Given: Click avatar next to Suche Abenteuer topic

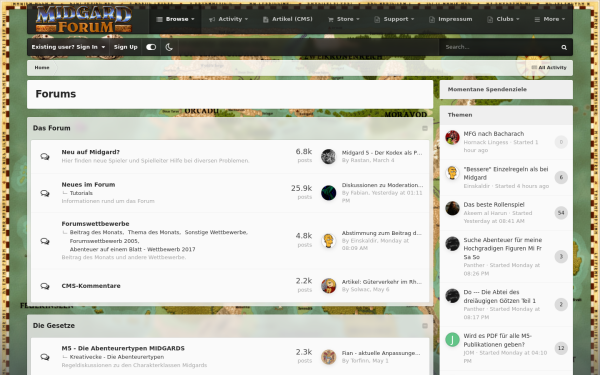Looking at the screenshot, I should click(452, 243).
